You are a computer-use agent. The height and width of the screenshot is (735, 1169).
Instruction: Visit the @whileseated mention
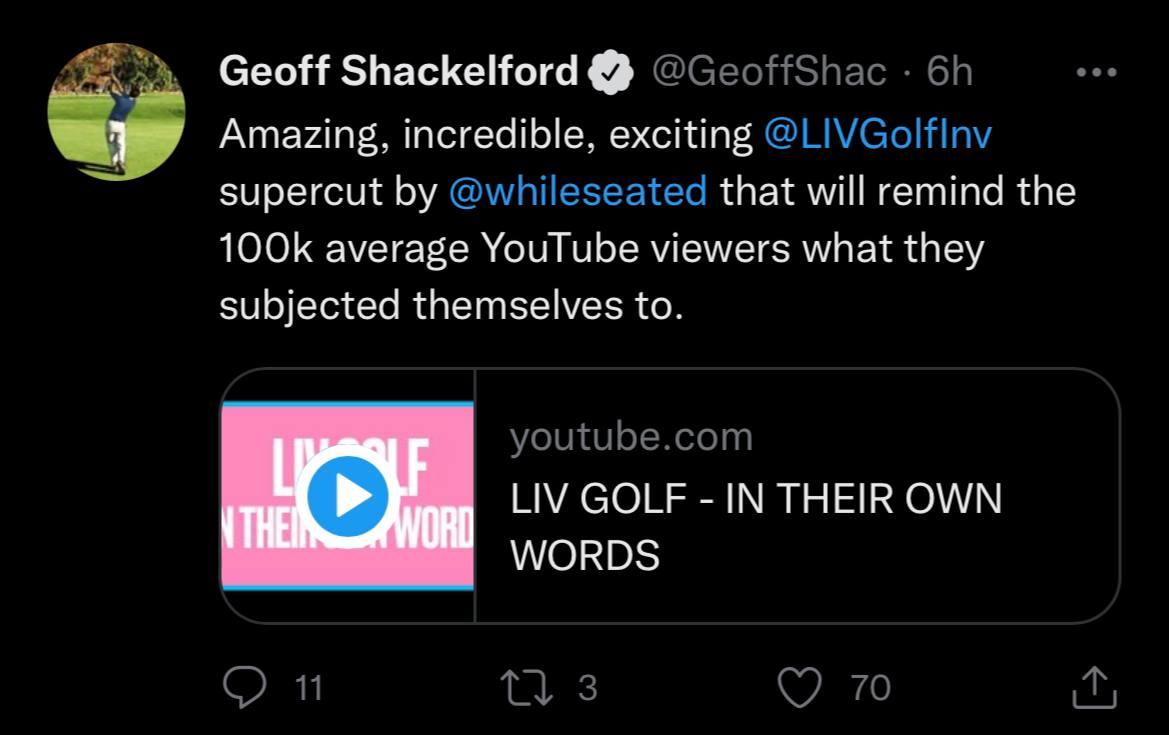click(x=578, y=191)
